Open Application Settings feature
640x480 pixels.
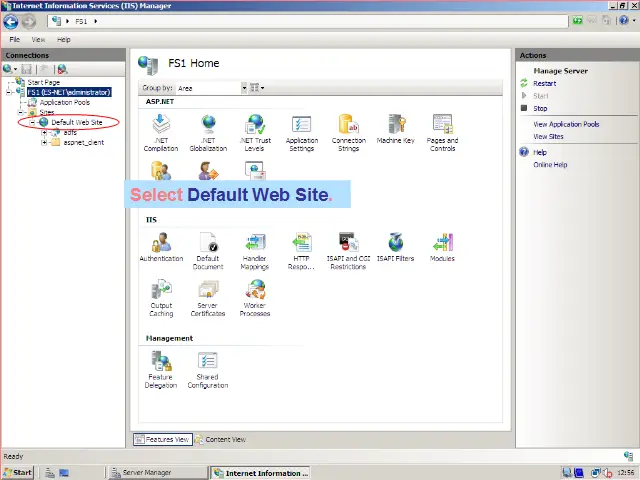pos(302,133)
